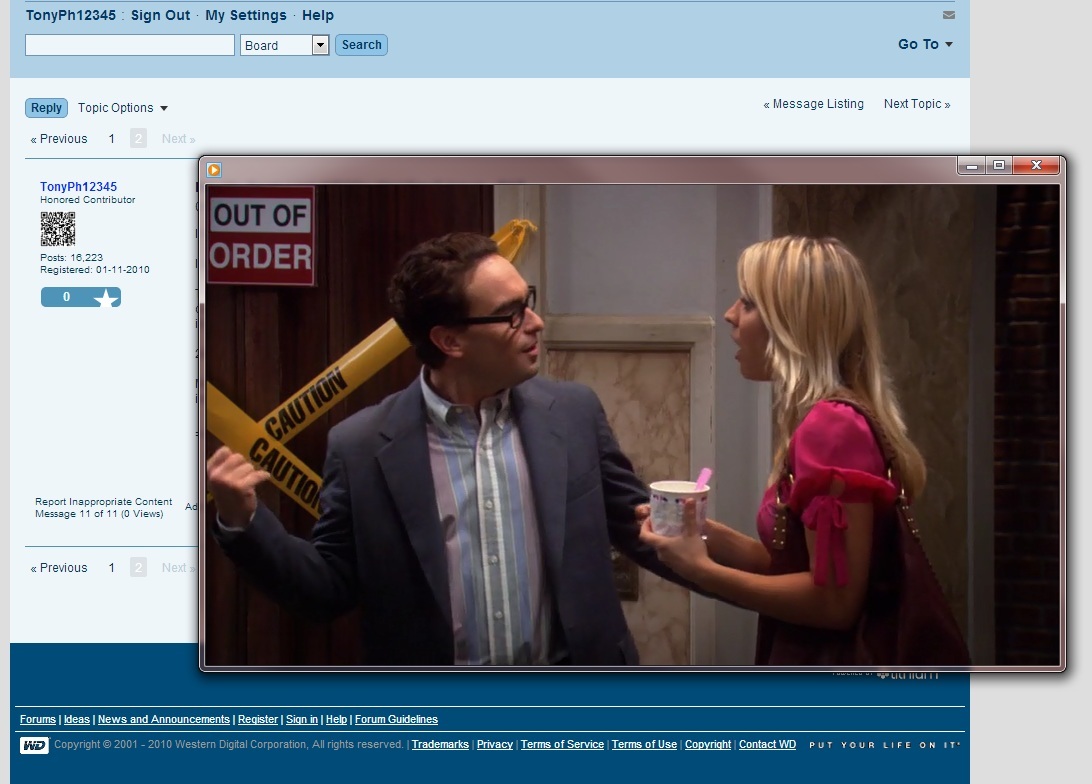The width and height of the screenshot is (1092, 784).
Task: Open the Copyright footer link
Action: point(708,744)
